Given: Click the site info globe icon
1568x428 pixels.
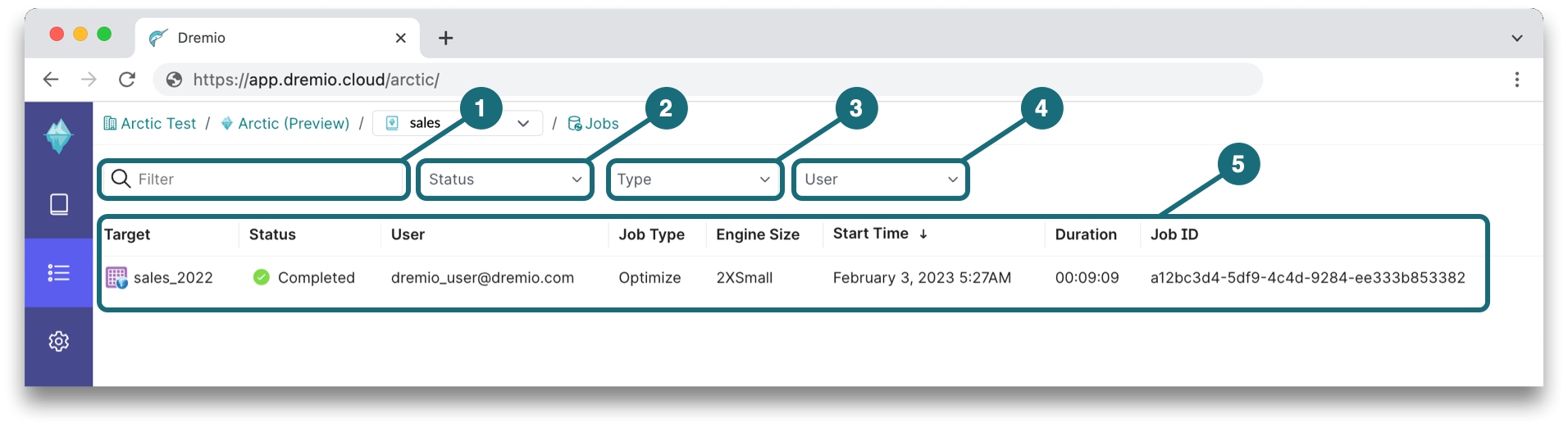Looking at the screenshot, I should pyautogui.click(x=174, y=80).
